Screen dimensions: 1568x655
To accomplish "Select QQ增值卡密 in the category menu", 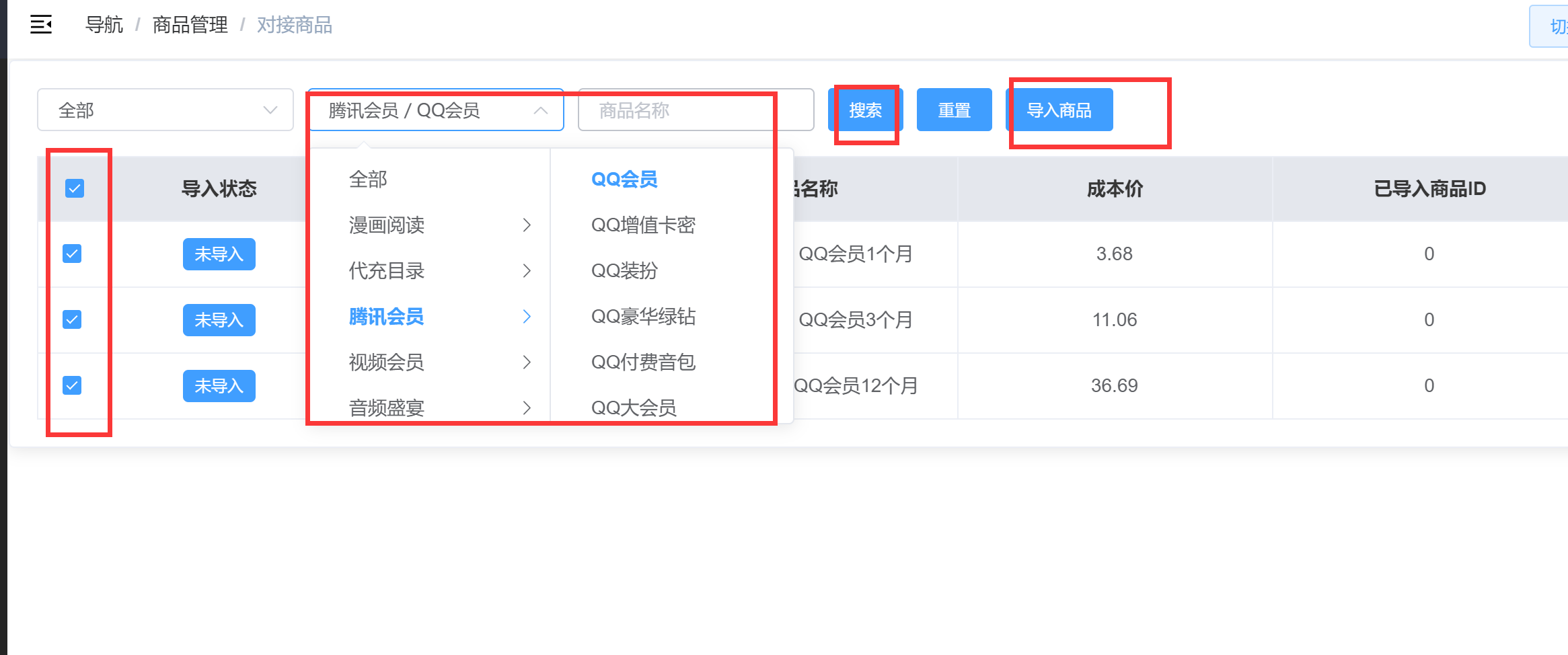I will click(644, 225).
